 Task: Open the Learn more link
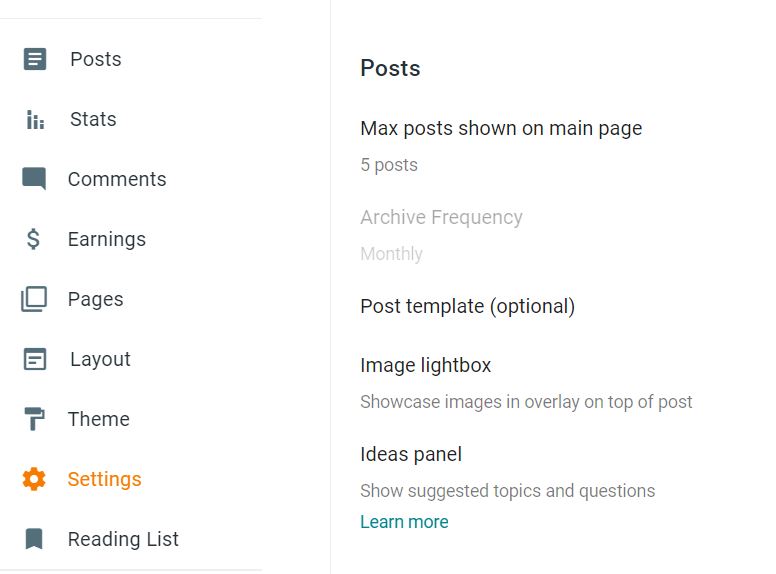[x=404, y=522]
